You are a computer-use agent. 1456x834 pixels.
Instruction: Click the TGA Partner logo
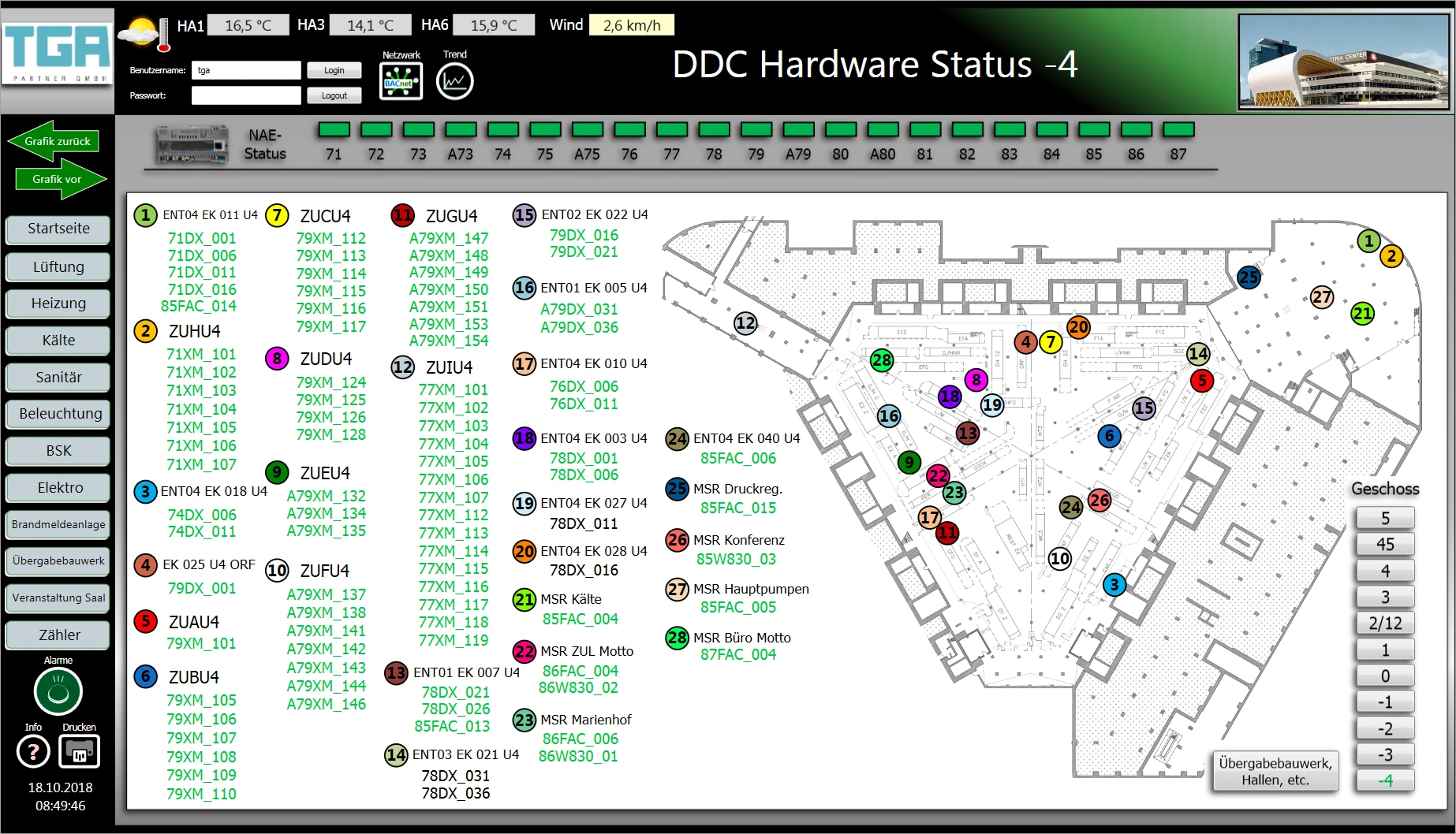pos(56,51)
